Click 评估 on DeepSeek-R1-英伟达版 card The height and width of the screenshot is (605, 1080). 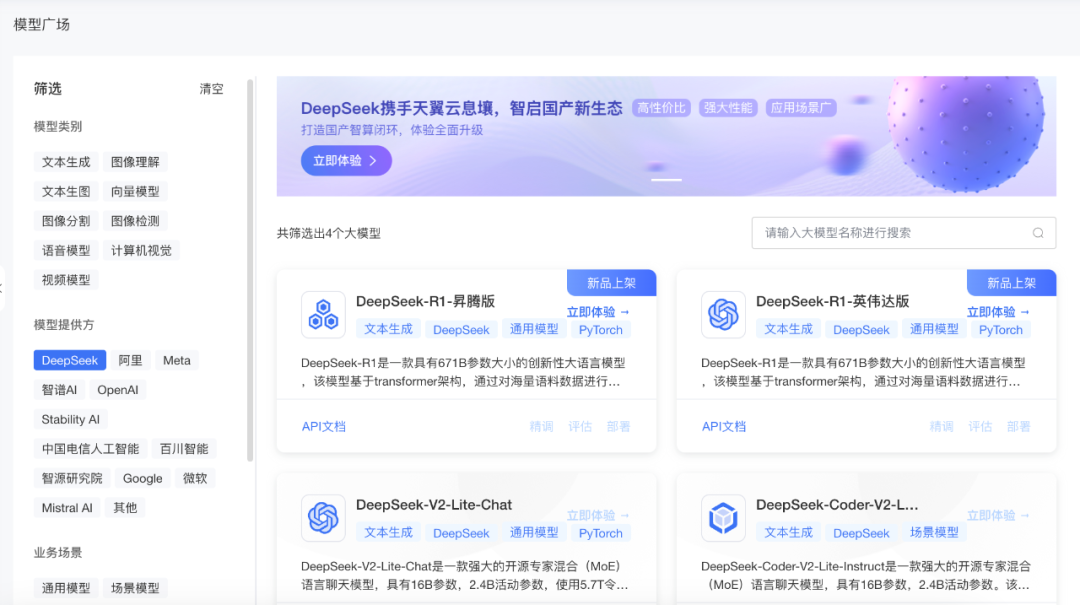[980, 427]
